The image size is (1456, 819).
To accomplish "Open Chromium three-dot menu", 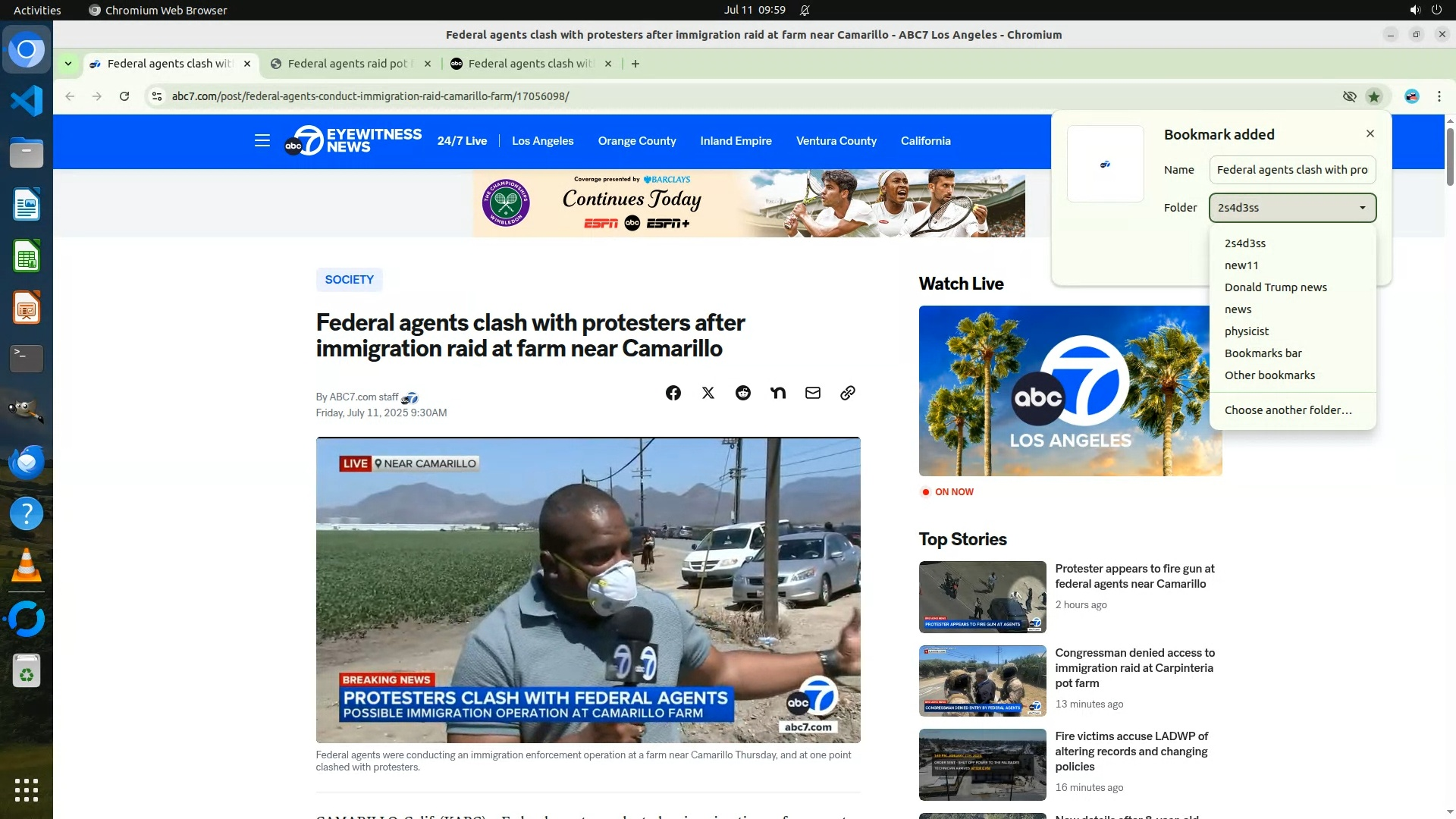I will (x=1439, y=96).
